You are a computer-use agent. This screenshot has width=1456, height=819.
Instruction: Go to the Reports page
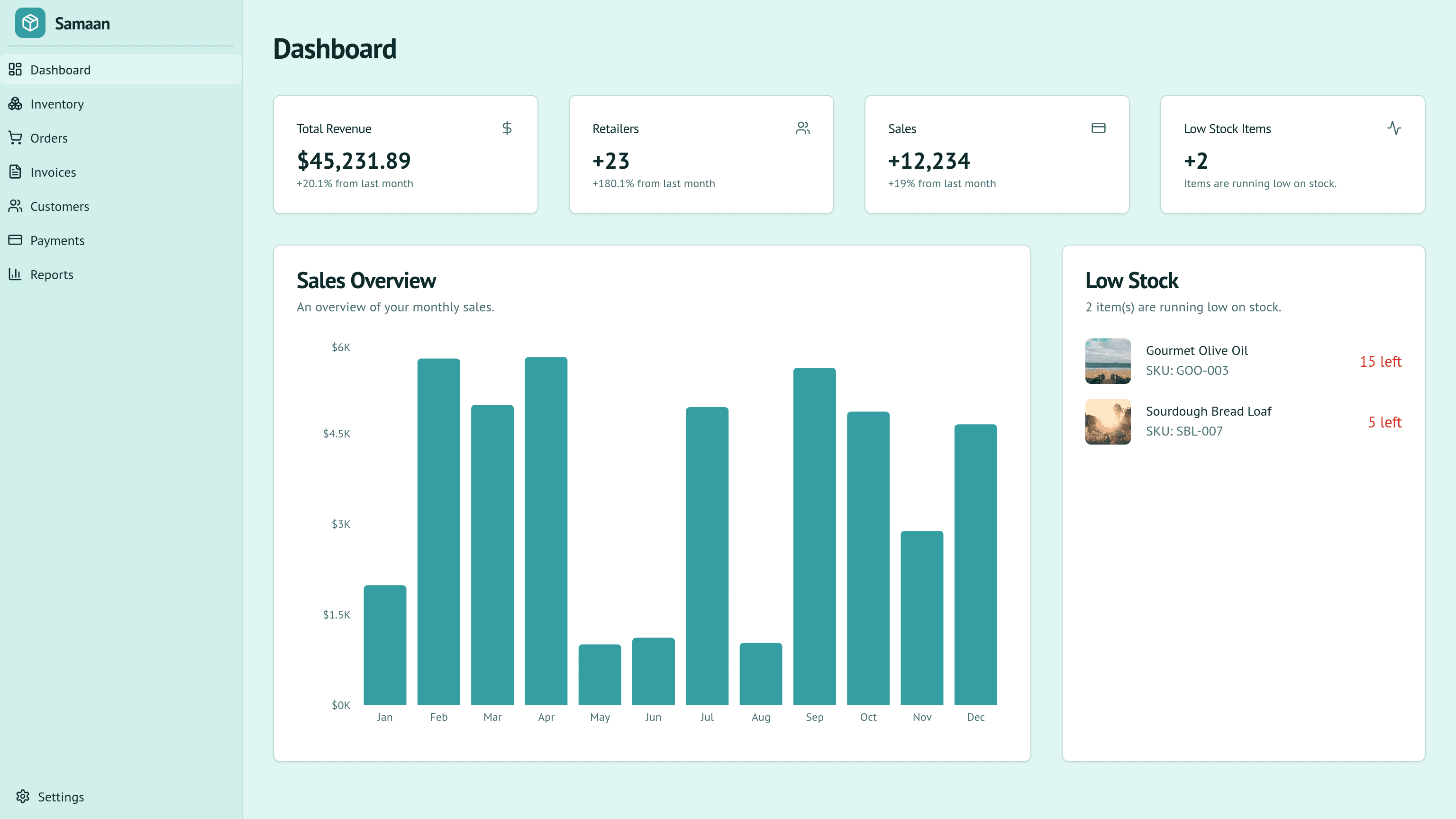[52, 275]
